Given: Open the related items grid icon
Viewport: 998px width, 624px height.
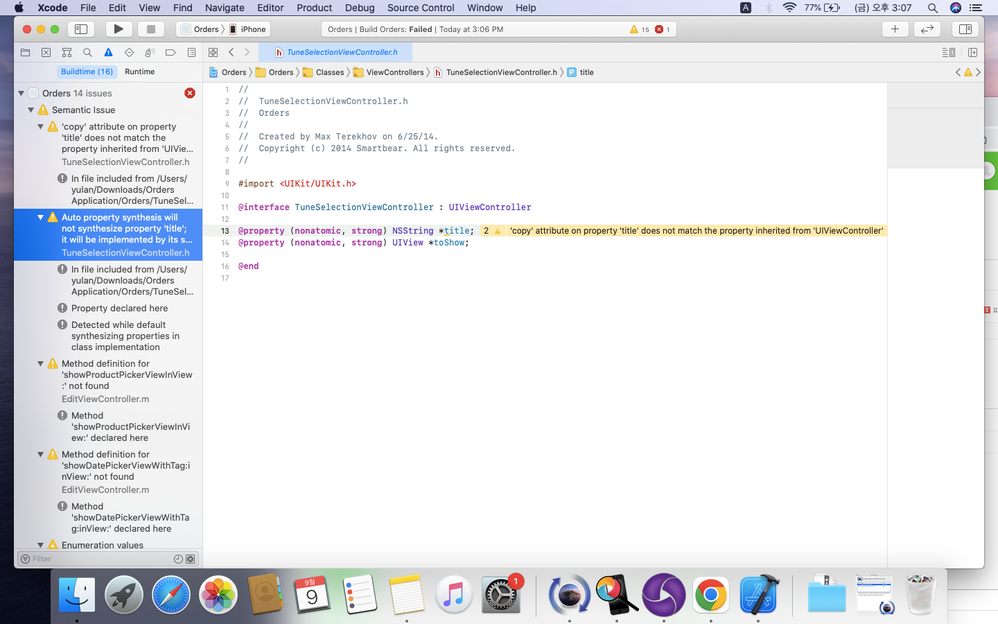Looking at the screenshot, I should click(x=213, y=52).
